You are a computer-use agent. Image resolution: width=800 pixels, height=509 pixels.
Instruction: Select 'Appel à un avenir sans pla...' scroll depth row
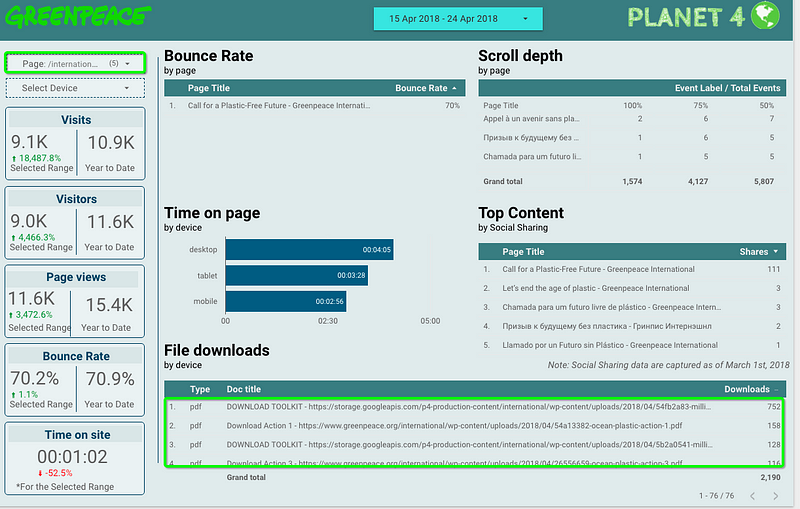coord(632,119)
